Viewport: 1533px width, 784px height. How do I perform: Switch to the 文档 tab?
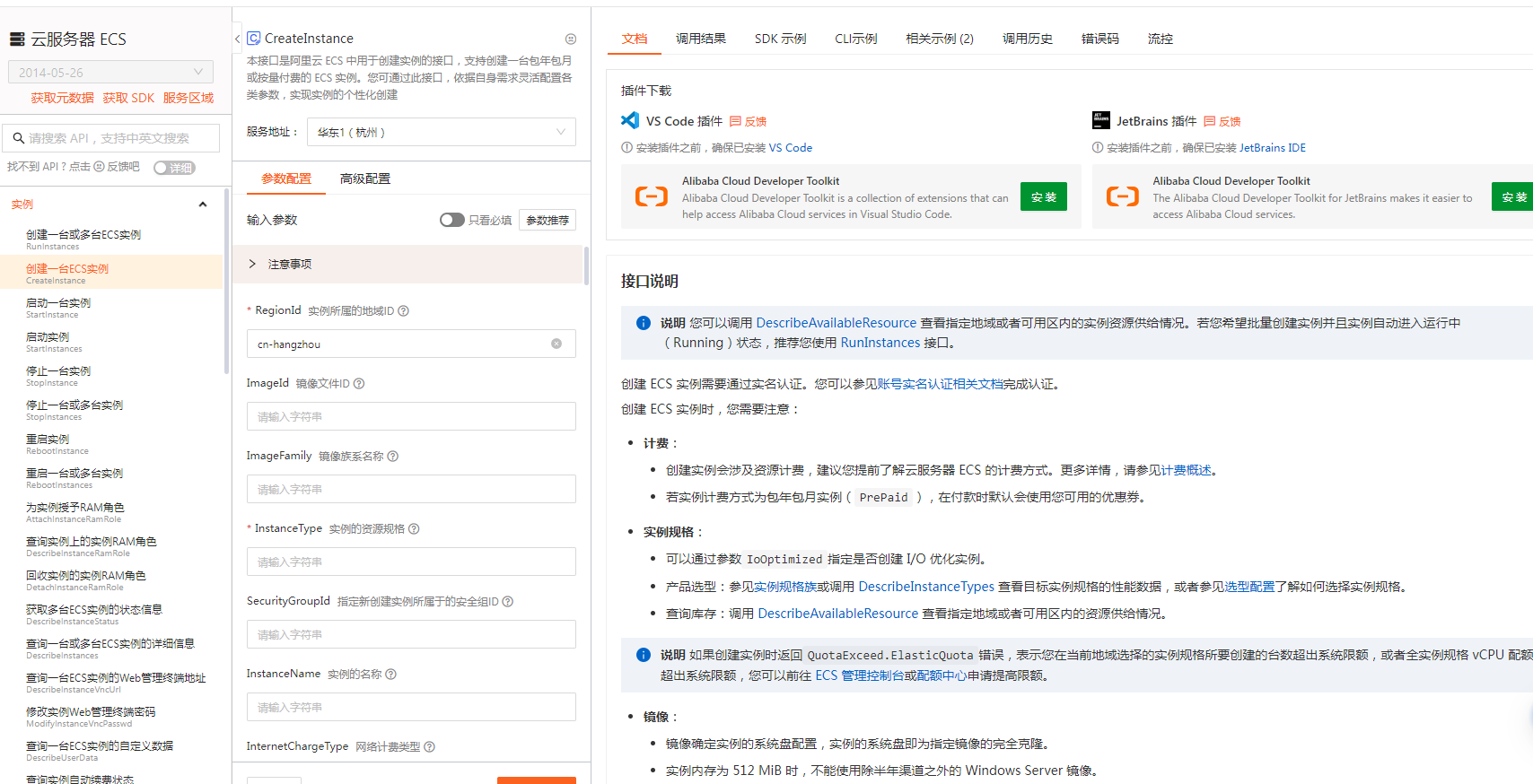(x=635, y=39)
